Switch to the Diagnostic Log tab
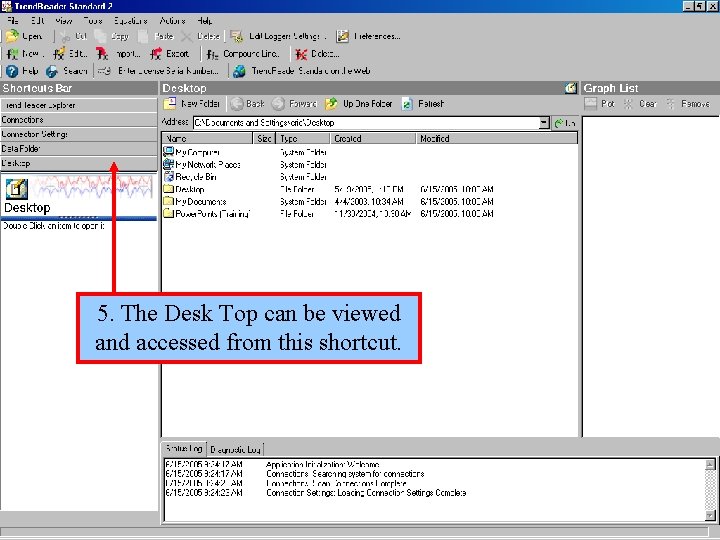Image resolution: width=720 pixels, height=540 pixels. 235,450
